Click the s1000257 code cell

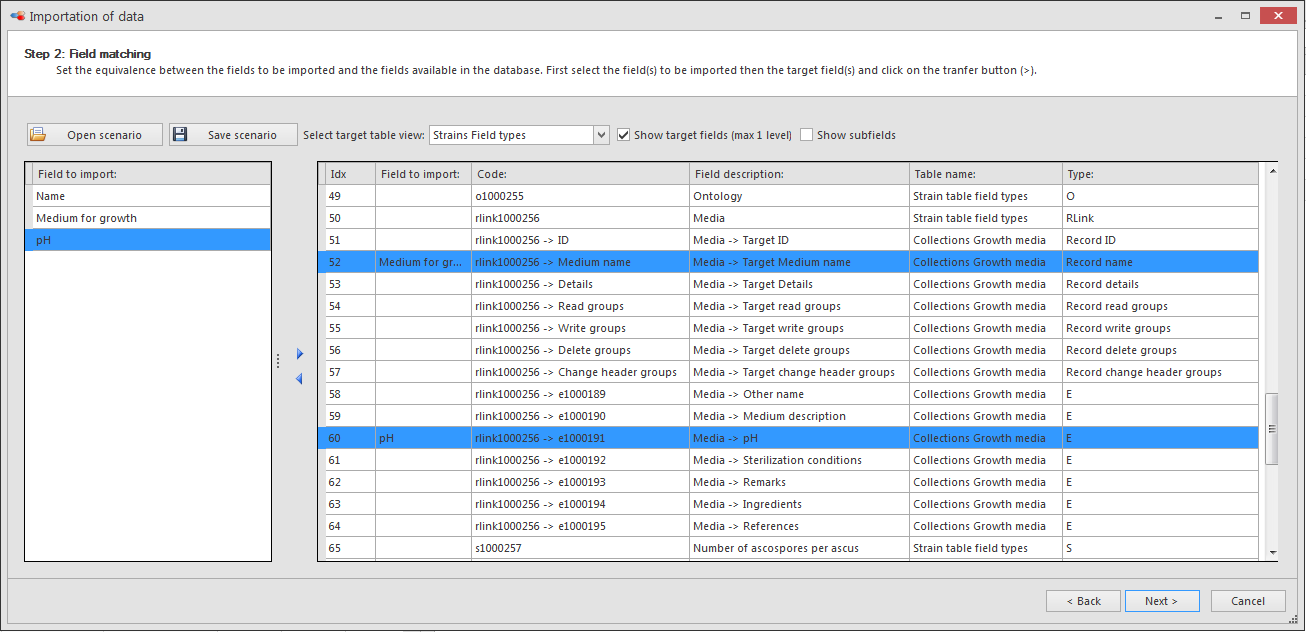[x=580, y=548]
